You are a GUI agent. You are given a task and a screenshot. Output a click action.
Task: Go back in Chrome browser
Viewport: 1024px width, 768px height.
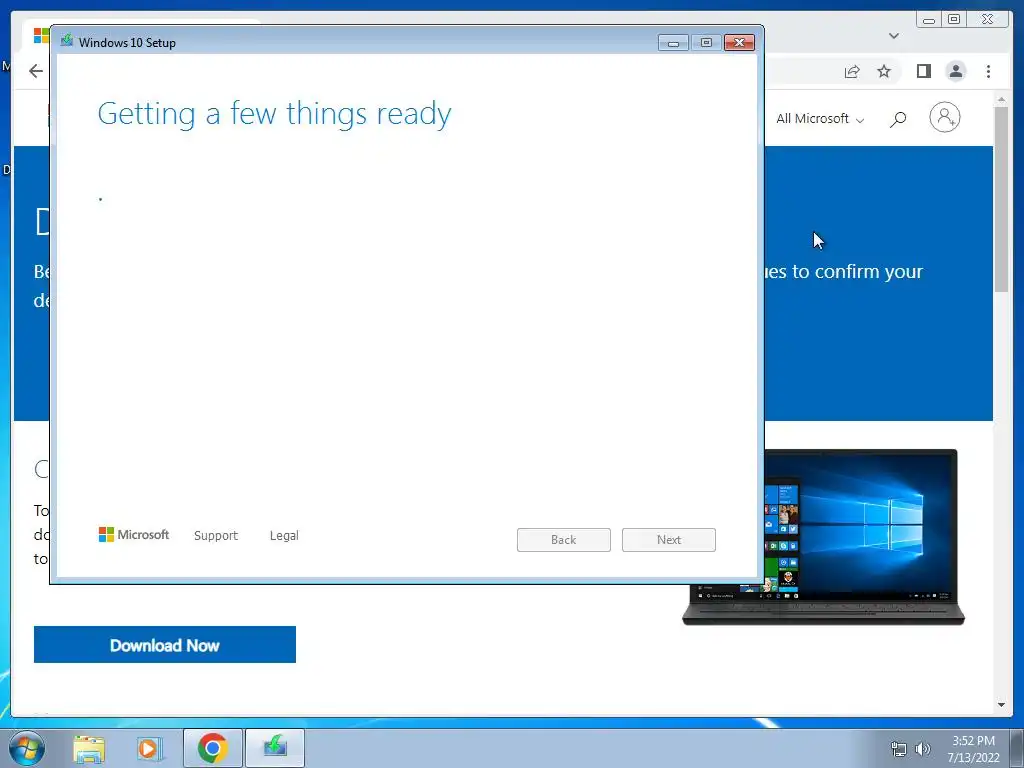[36, 71]
